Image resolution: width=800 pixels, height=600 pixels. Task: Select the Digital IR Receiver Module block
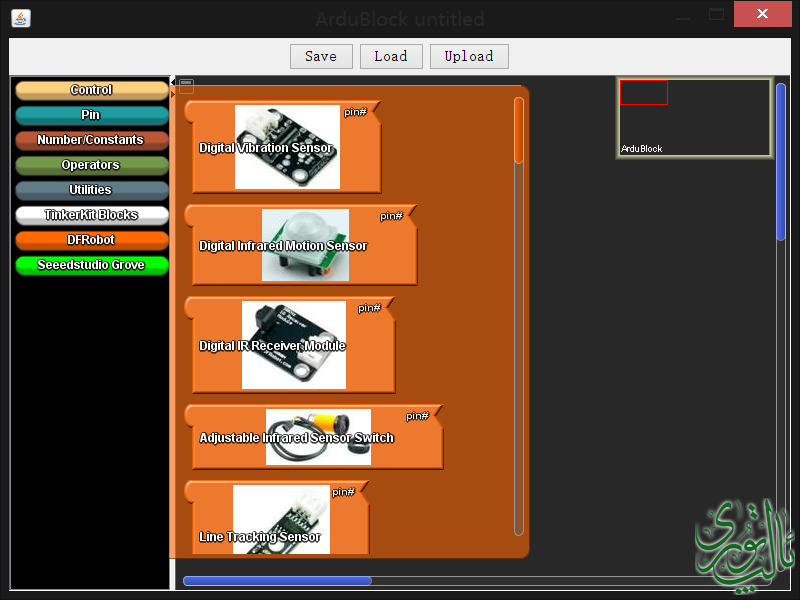(x=290, y=345)
